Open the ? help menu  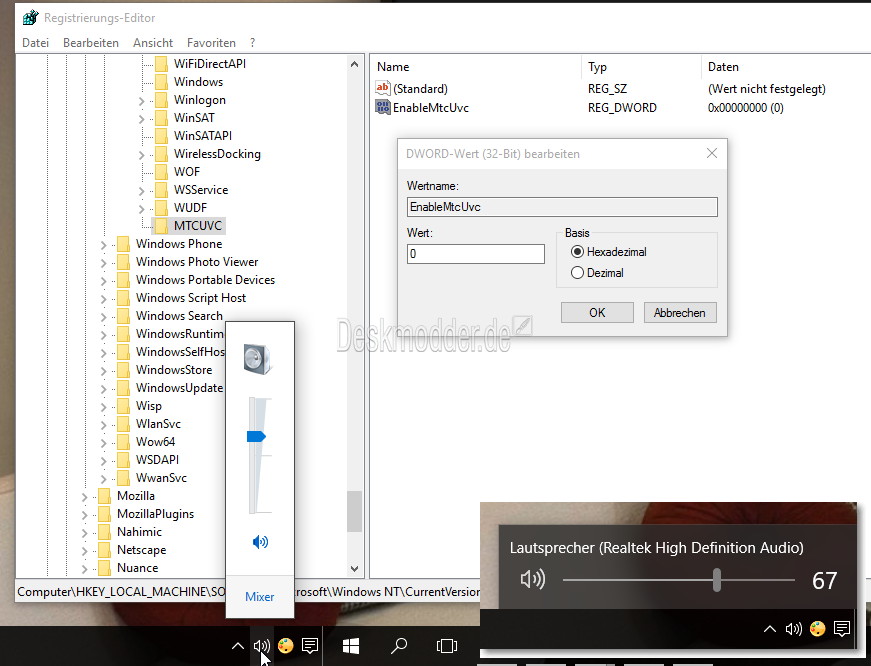[253, 43]
